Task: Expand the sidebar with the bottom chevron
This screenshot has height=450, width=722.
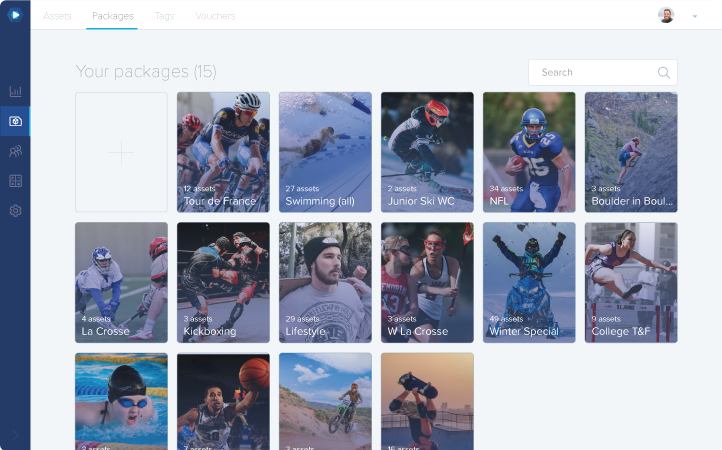Action: pyautogui.click(x=15, y=435)
